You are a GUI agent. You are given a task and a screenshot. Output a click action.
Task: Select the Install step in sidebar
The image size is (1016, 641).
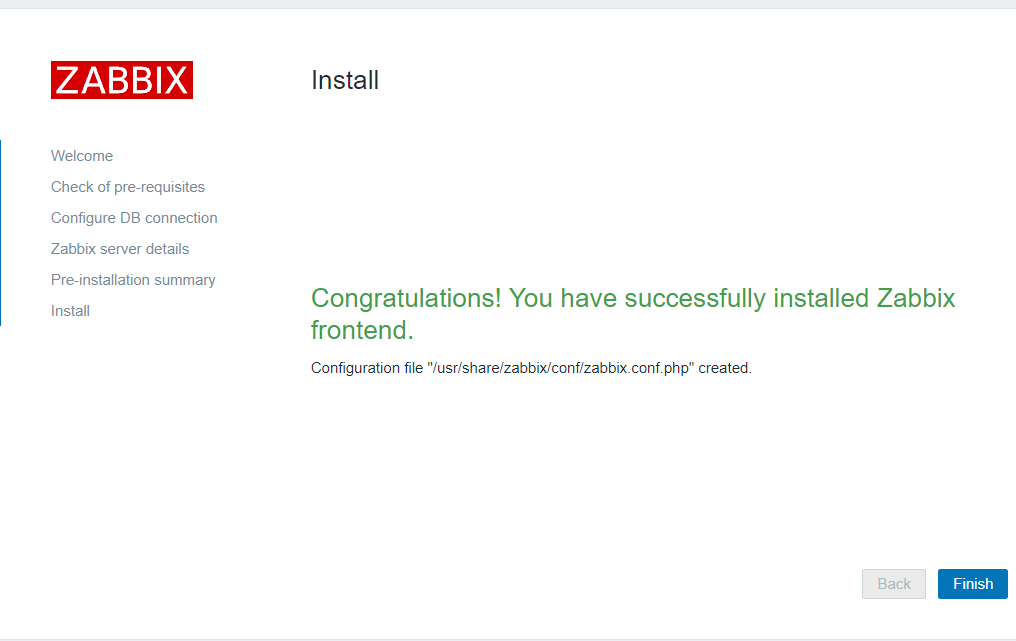(70, 311)
